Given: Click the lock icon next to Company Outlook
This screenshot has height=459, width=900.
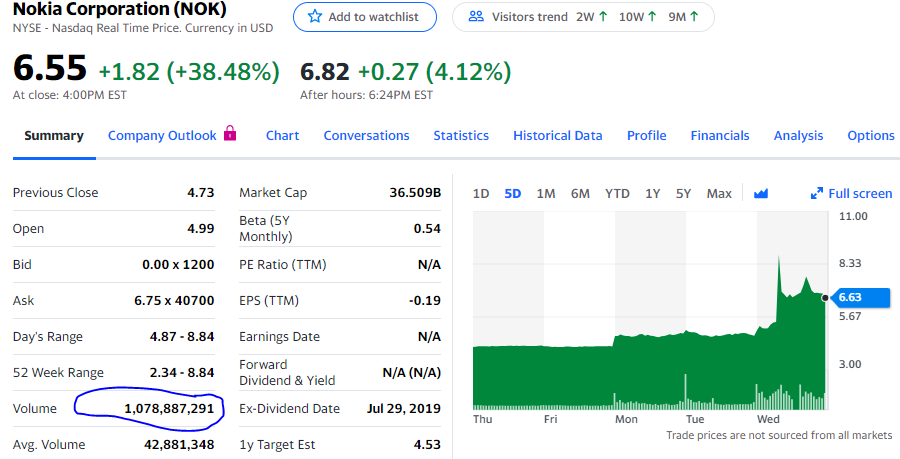Looking at the screenshot, I should (x=230, y=133).
